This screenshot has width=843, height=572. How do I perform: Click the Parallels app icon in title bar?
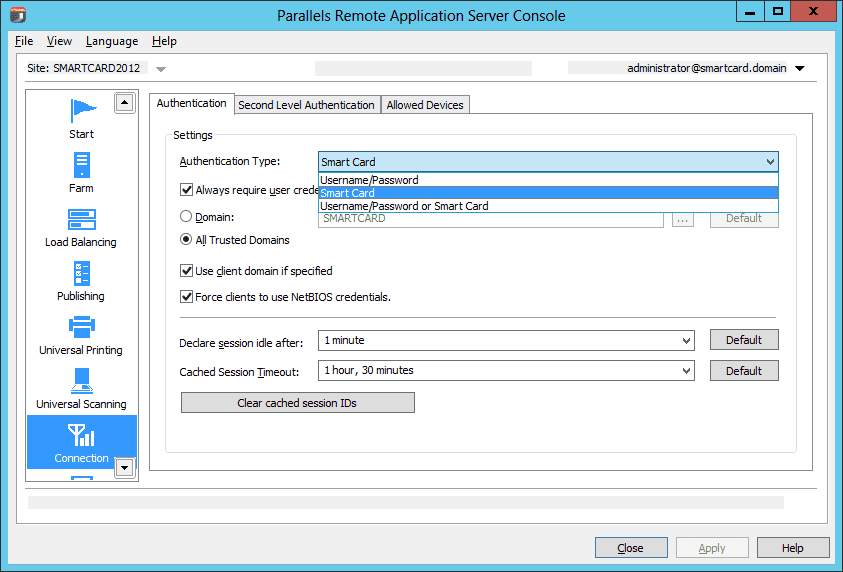[x=18, y=15]
